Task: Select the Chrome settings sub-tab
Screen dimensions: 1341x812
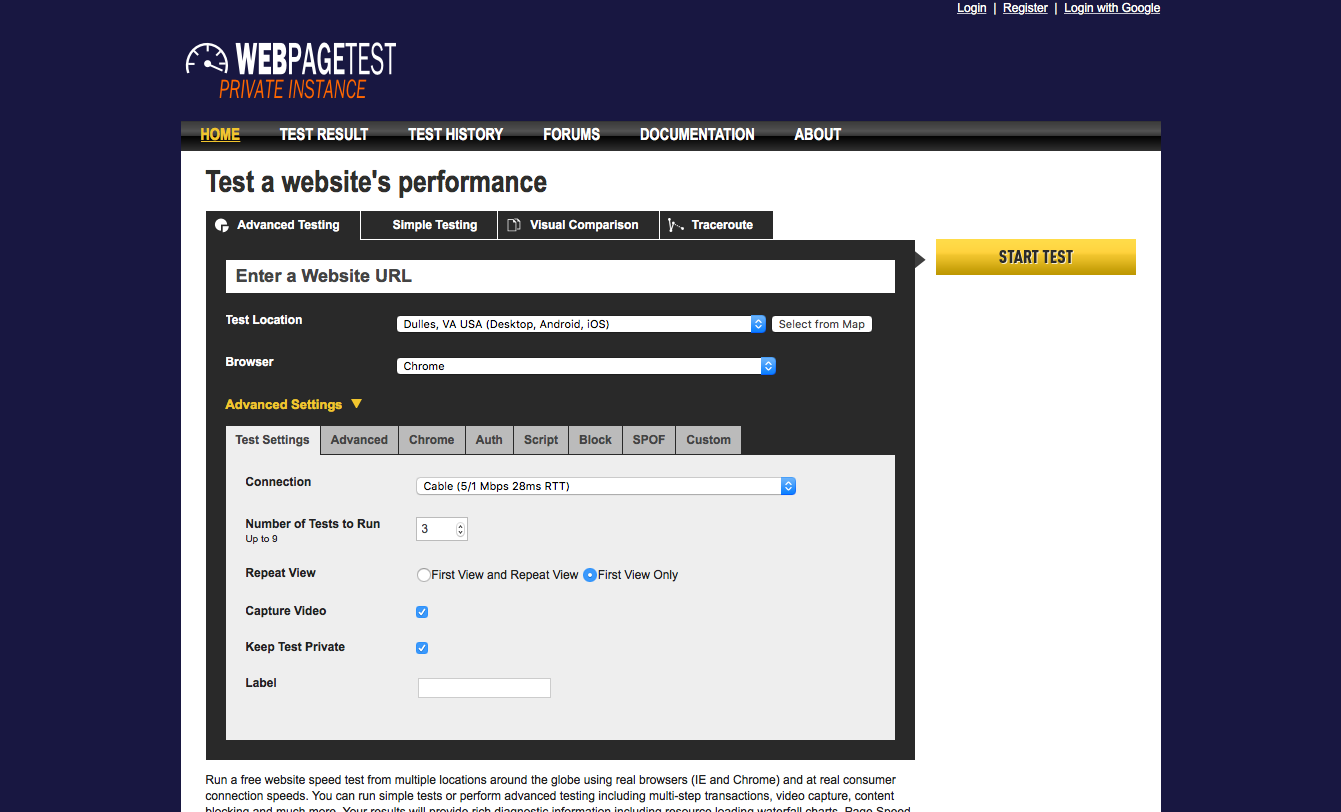Action: click(432, 440)
